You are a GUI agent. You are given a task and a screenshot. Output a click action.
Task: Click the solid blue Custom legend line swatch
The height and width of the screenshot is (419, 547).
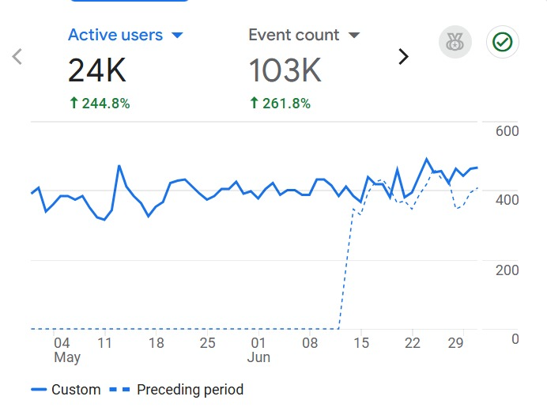coord(39,390)
